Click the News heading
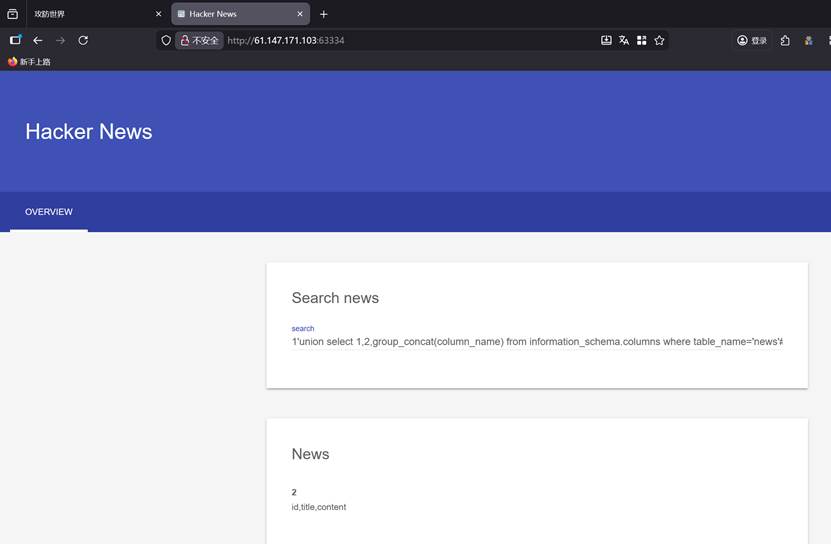 click(x=310, y=454)
